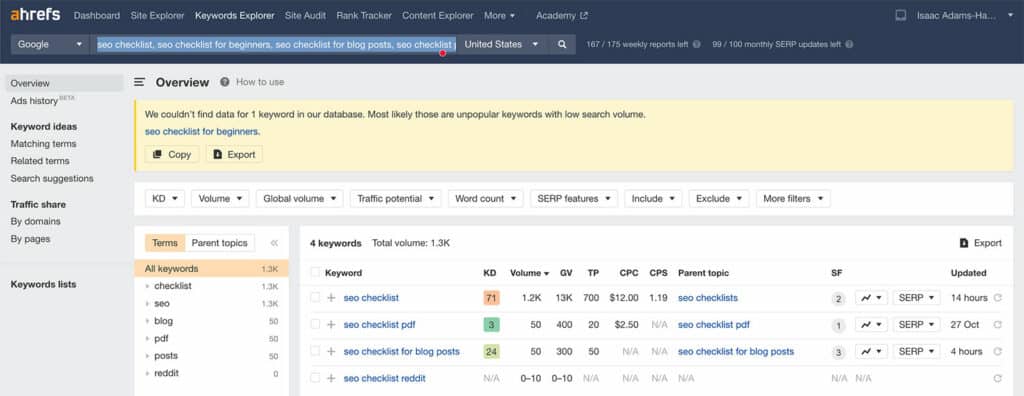The image size is (1024, 396).
Task: Switch to Parent topics tab
Action: pos(220,243)
